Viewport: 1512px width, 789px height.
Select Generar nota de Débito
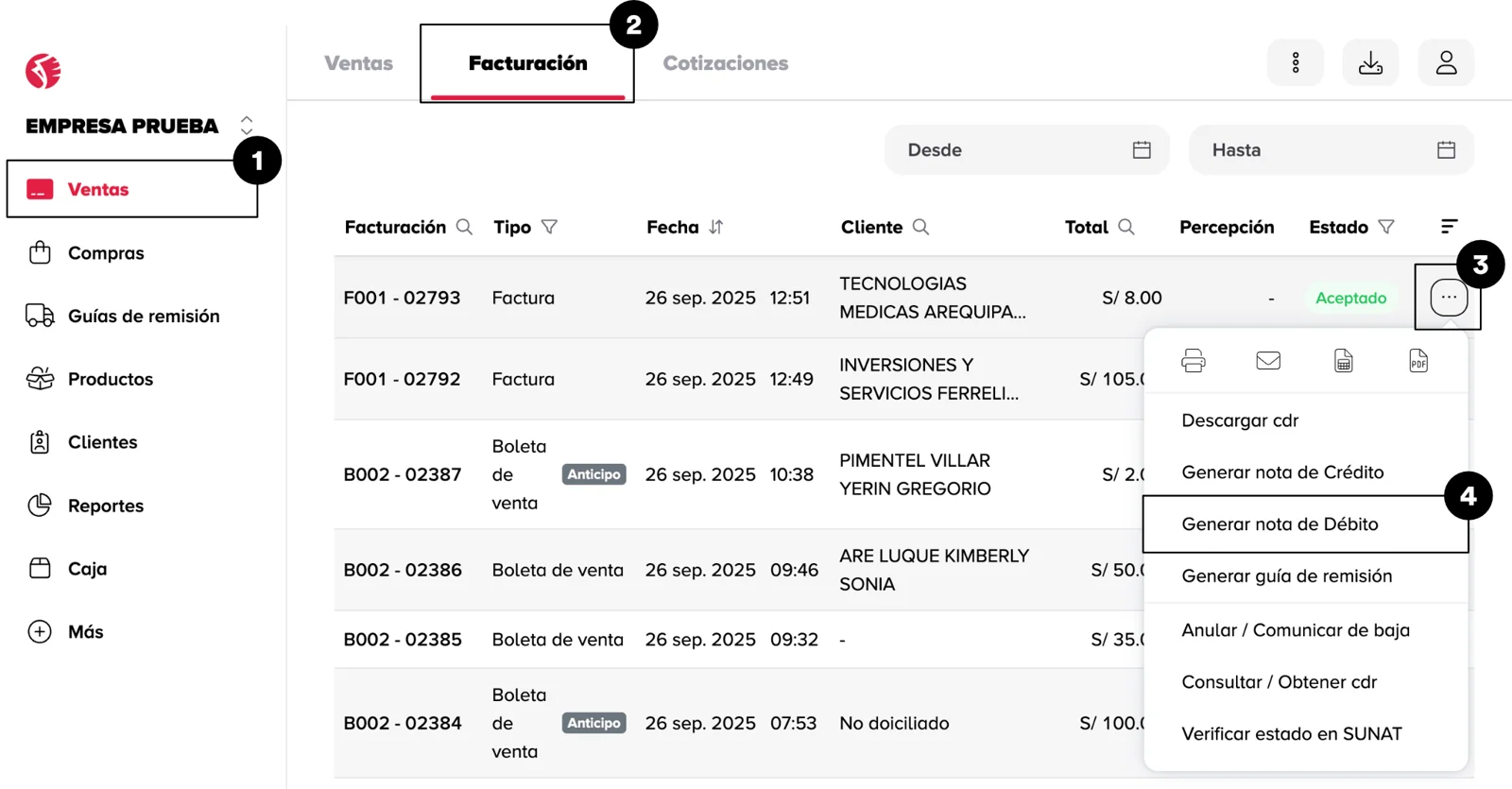click(x=1280, y=524)
